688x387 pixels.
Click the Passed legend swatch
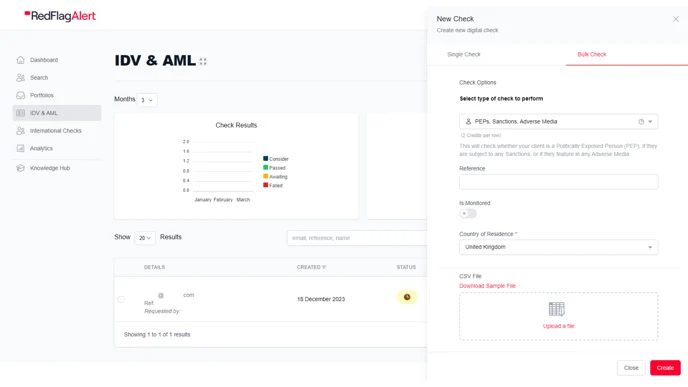pyautogui.click(x=265, y=167)
